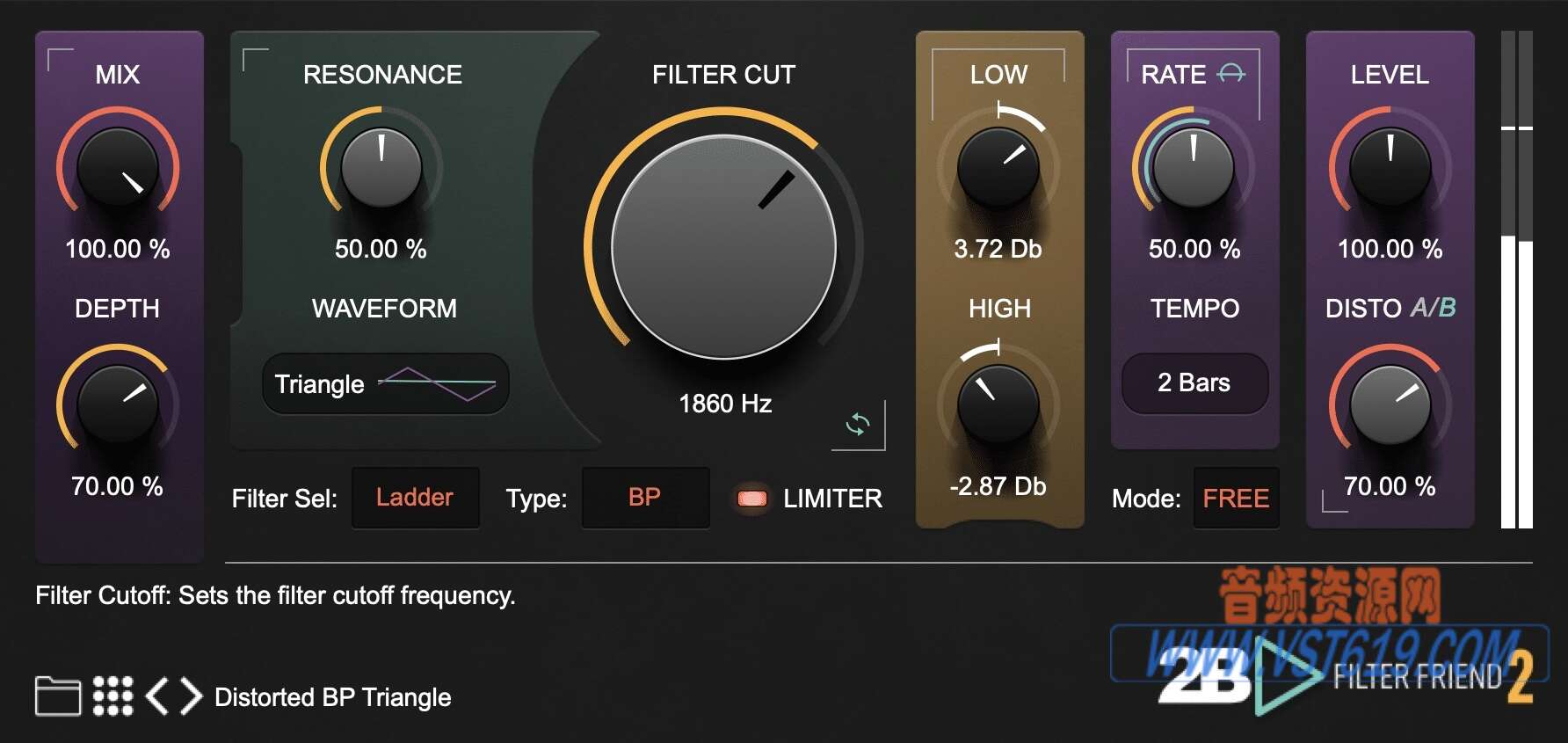The height and width of the screenshot is (743, 1568).
Task: Click the Disto 70.00 % value
Action: pyautogui.click(x=1390, y=486)
